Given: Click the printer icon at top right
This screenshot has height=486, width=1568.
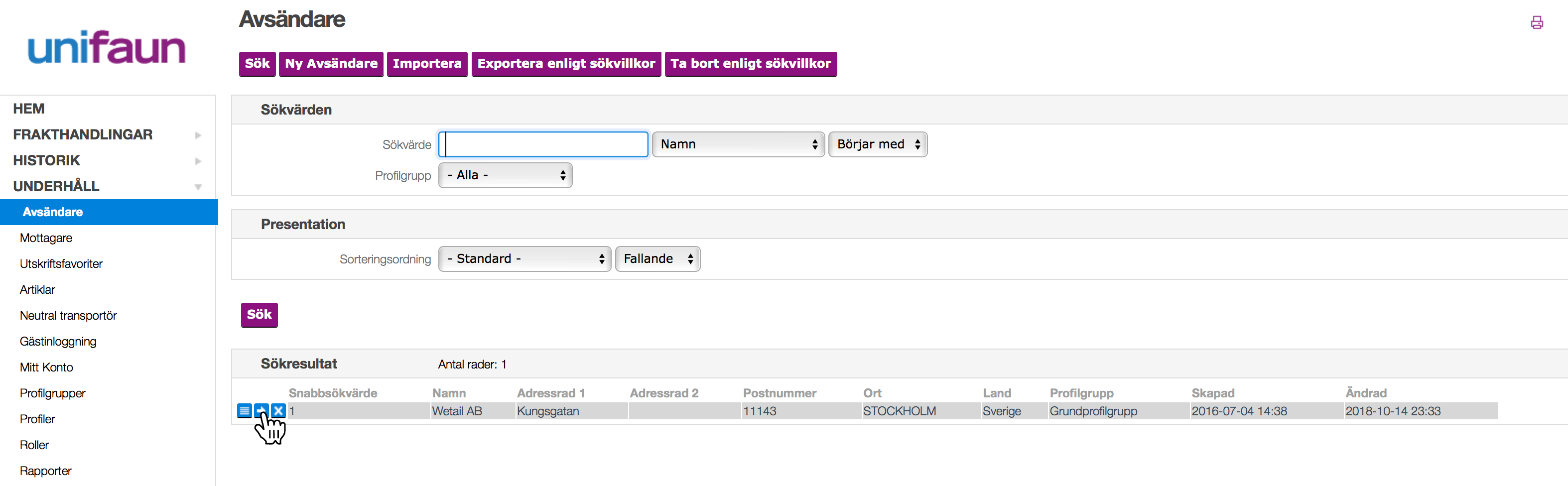Looking at the screenshot, I should (x=1536, y=23).
